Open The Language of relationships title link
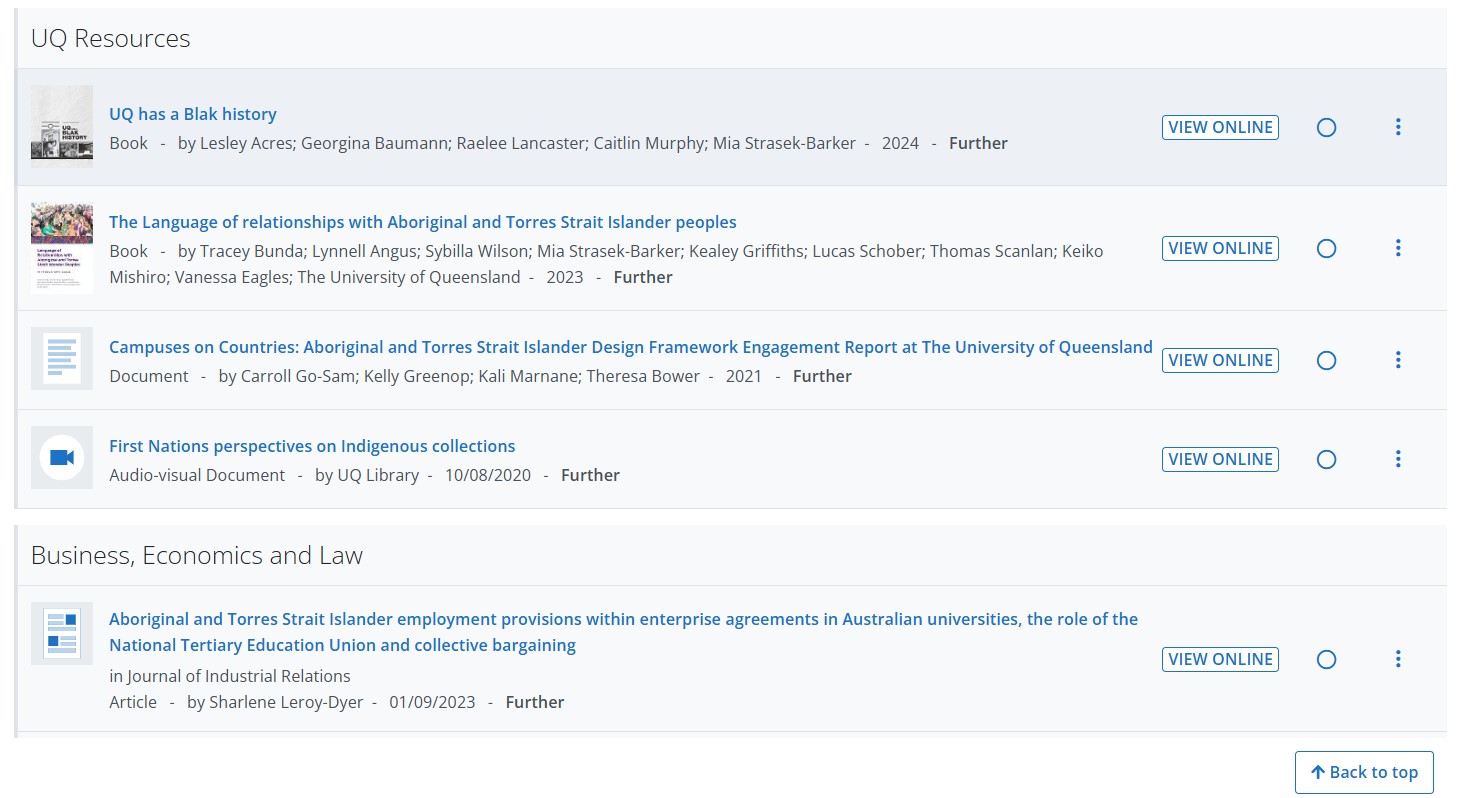The image size is (1457, 798). [x=423, y=222]
